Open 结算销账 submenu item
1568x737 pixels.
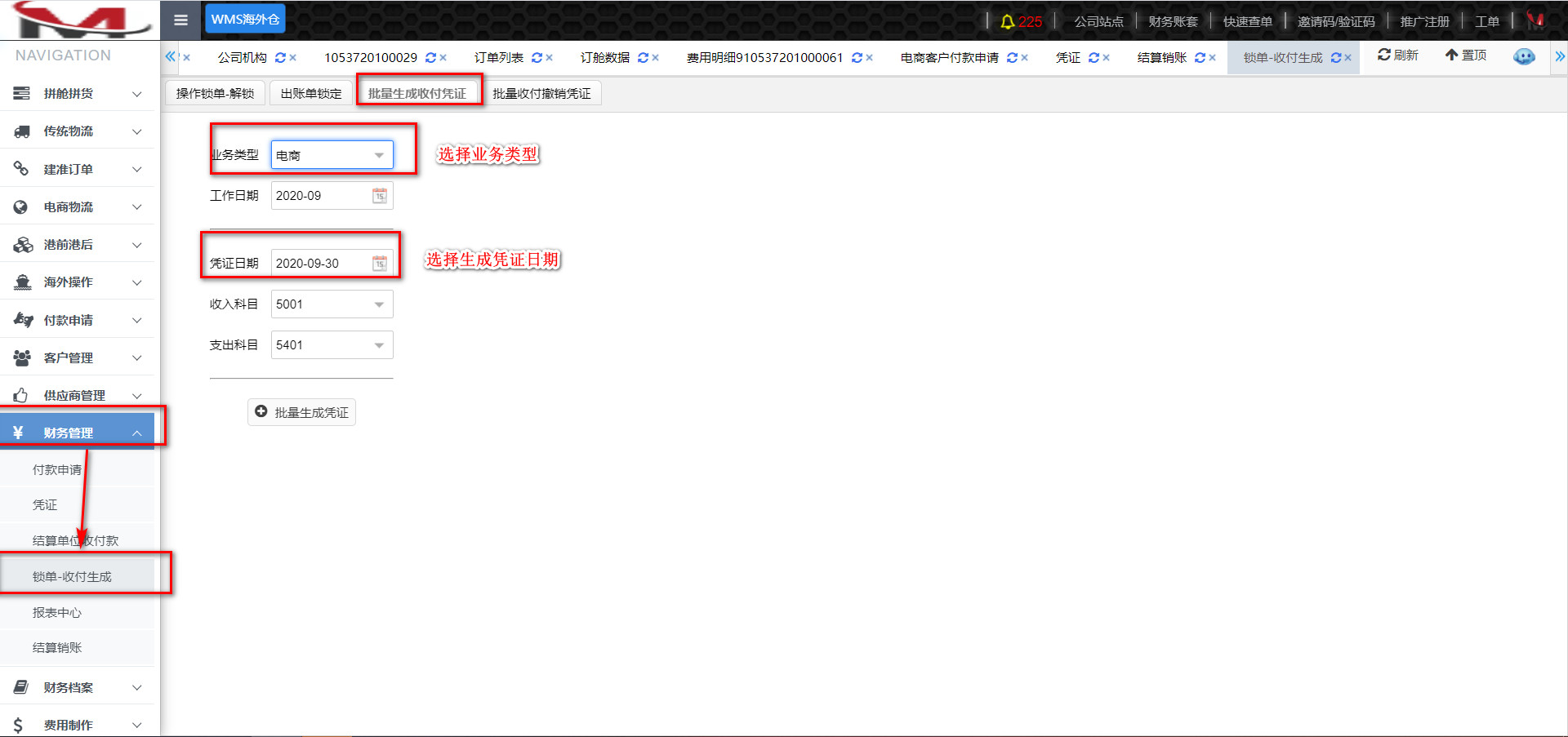(77, 647)
